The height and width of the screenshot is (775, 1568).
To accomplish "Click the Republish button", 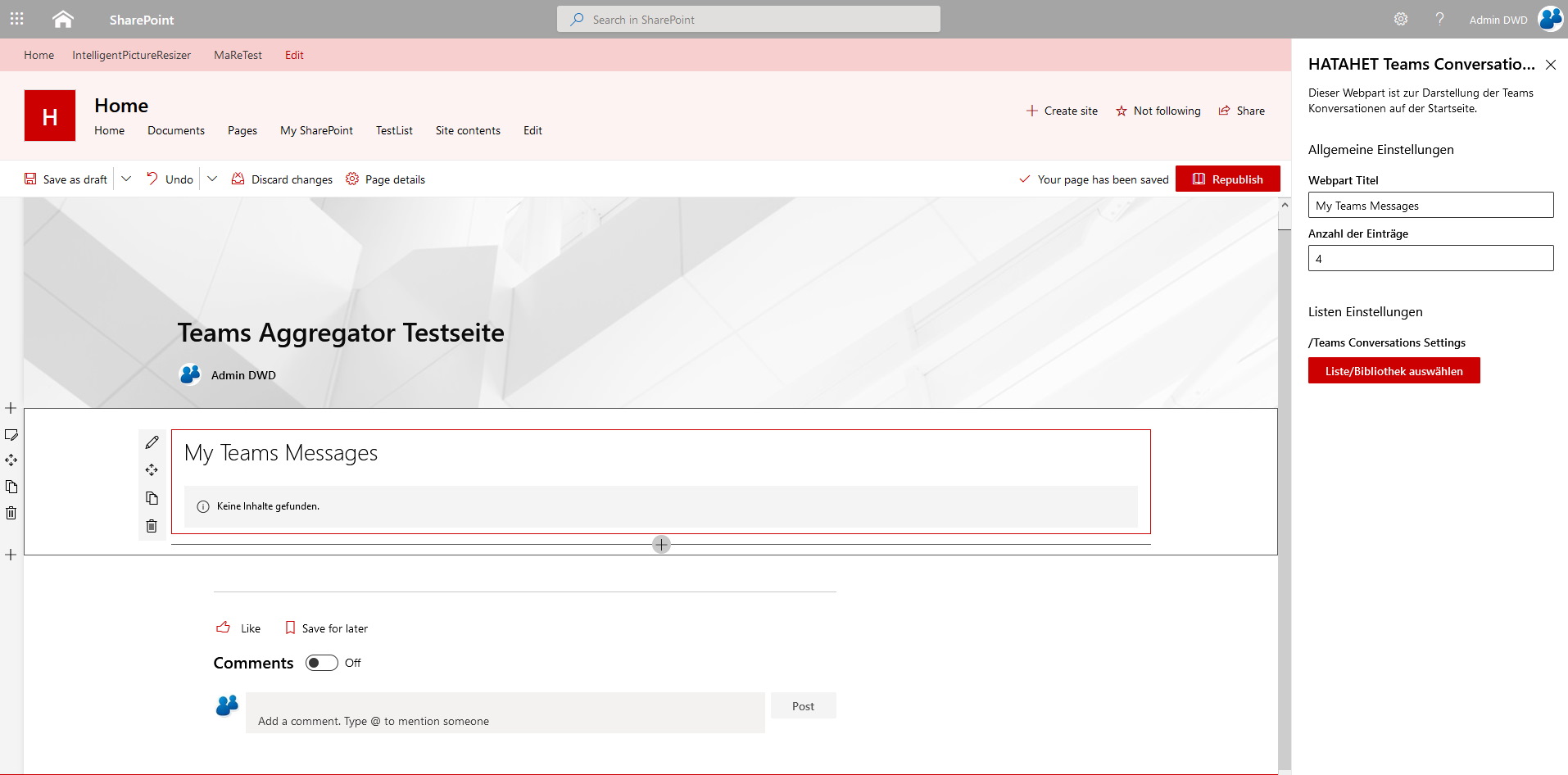I will 1227,179.
